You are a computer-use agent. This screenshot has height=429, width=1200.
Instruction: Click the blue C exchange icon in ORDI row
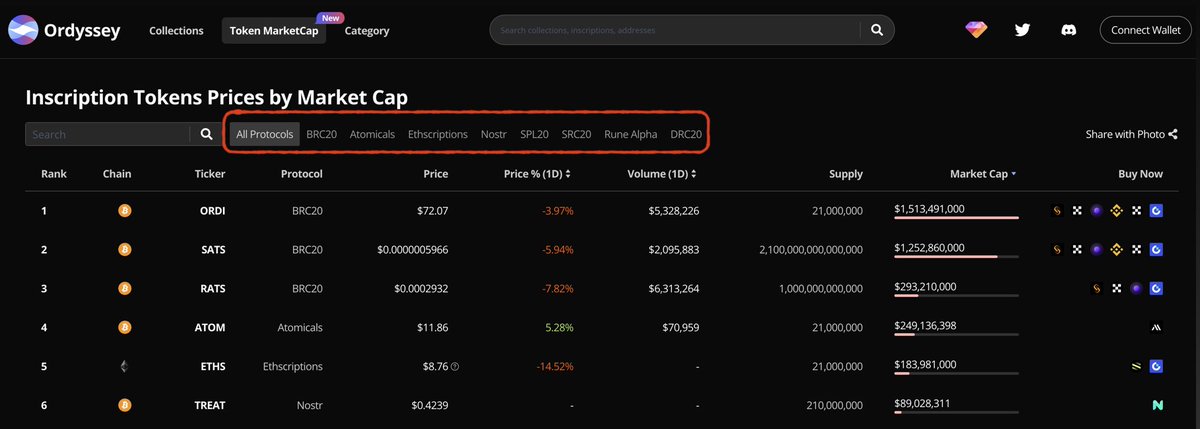pos(1156,211)
